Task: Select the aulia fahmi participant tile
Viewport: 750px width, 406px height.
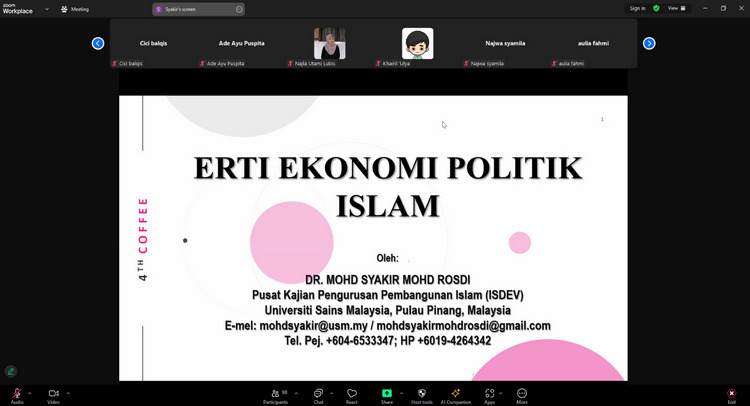Action: pyautogui.click(x=593, y=44)
